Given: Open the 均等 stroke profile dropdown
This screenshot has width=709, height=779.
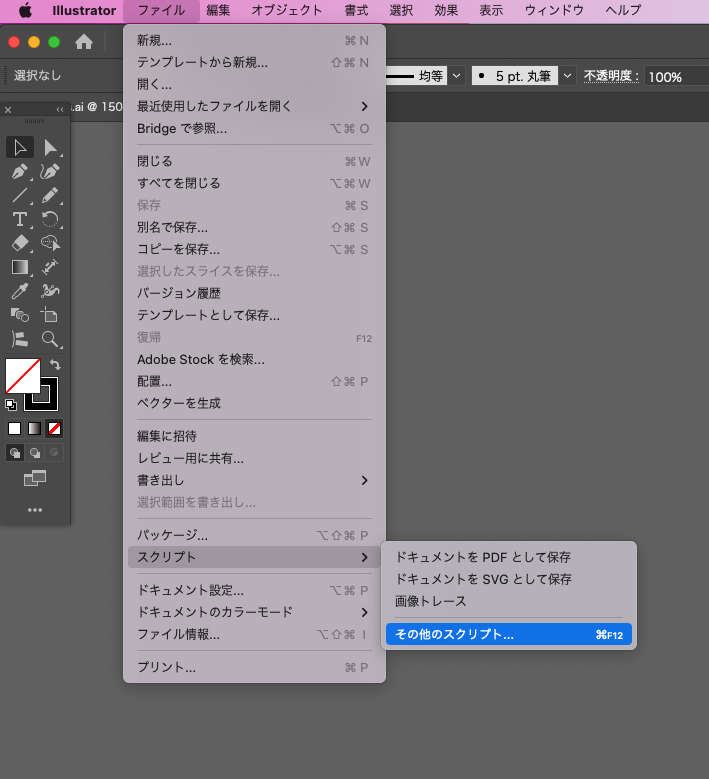Looking at the screenshot, I should point(456,76).
